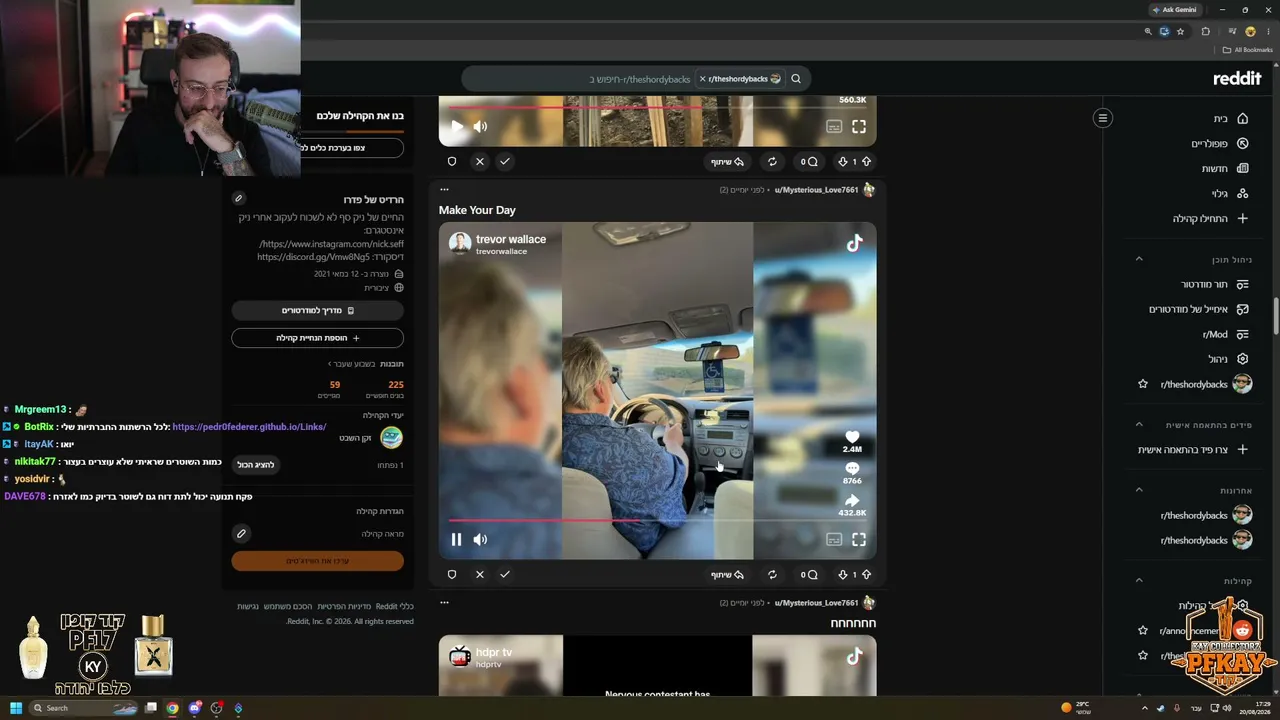Open comments on Make Your Day post
Image resolution: width=1280 pixels, height=720 pixels.
tap(809, 574)
